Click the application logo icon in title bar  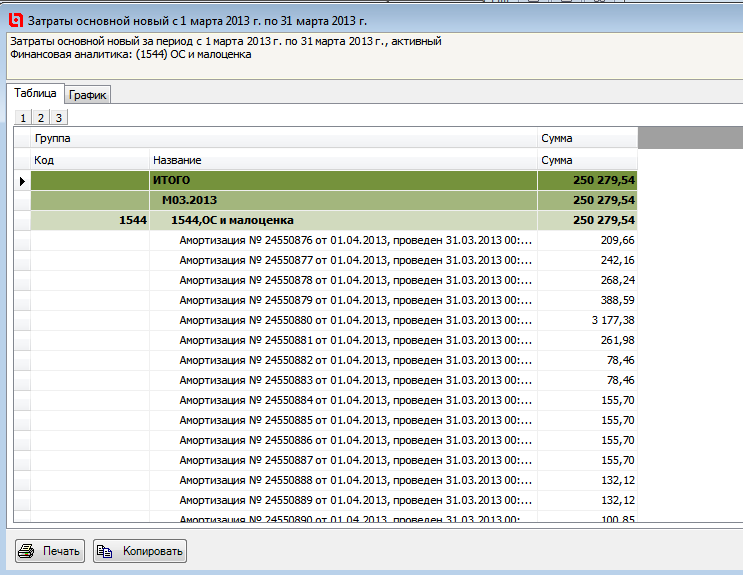(x=14, y=19)
